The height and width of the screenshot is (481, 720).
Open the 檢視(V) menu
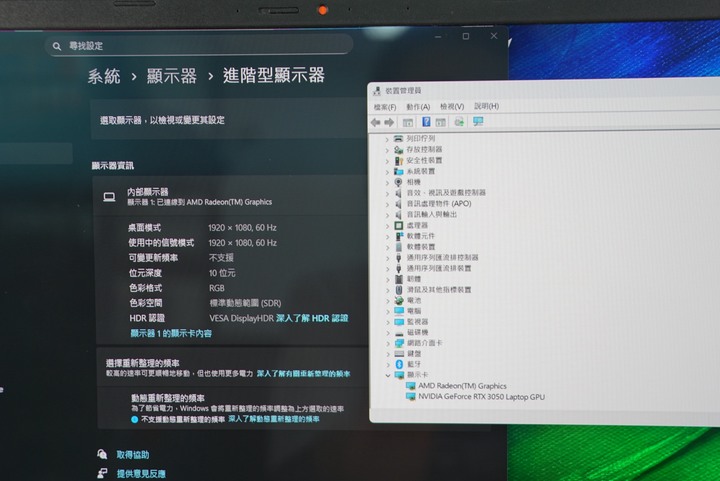click(x=452, y=106)
